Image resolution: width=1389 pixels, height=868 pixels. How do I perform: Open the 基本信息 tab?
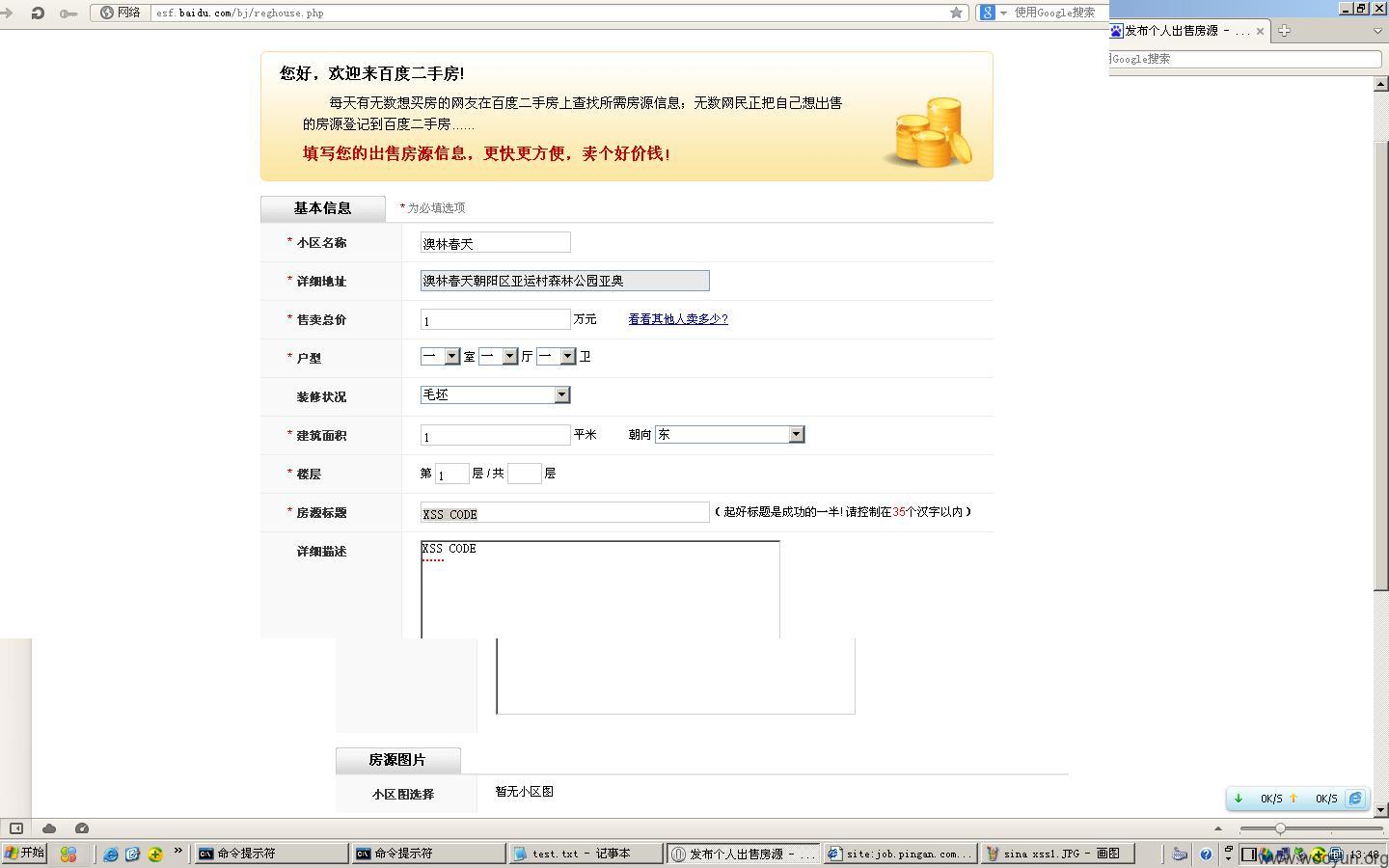(x=322, y=208)
